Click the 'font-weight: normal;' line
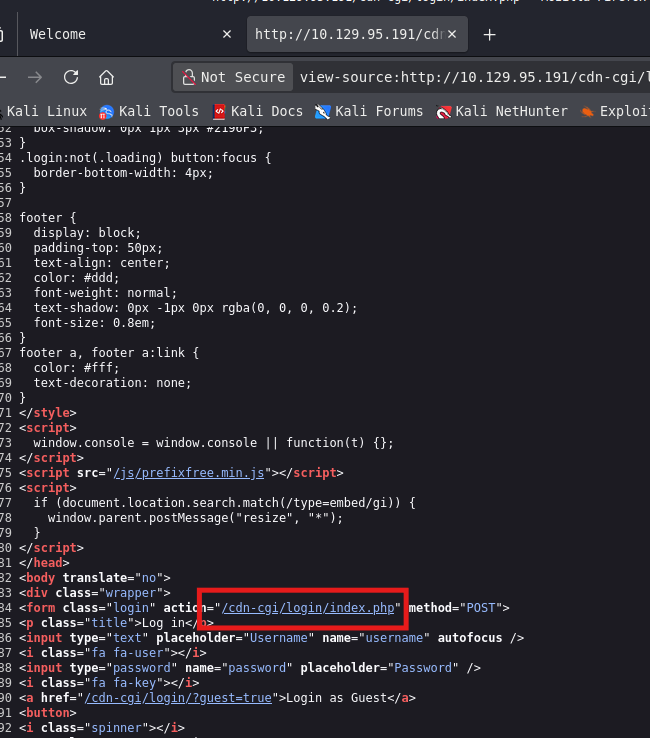 105,293
